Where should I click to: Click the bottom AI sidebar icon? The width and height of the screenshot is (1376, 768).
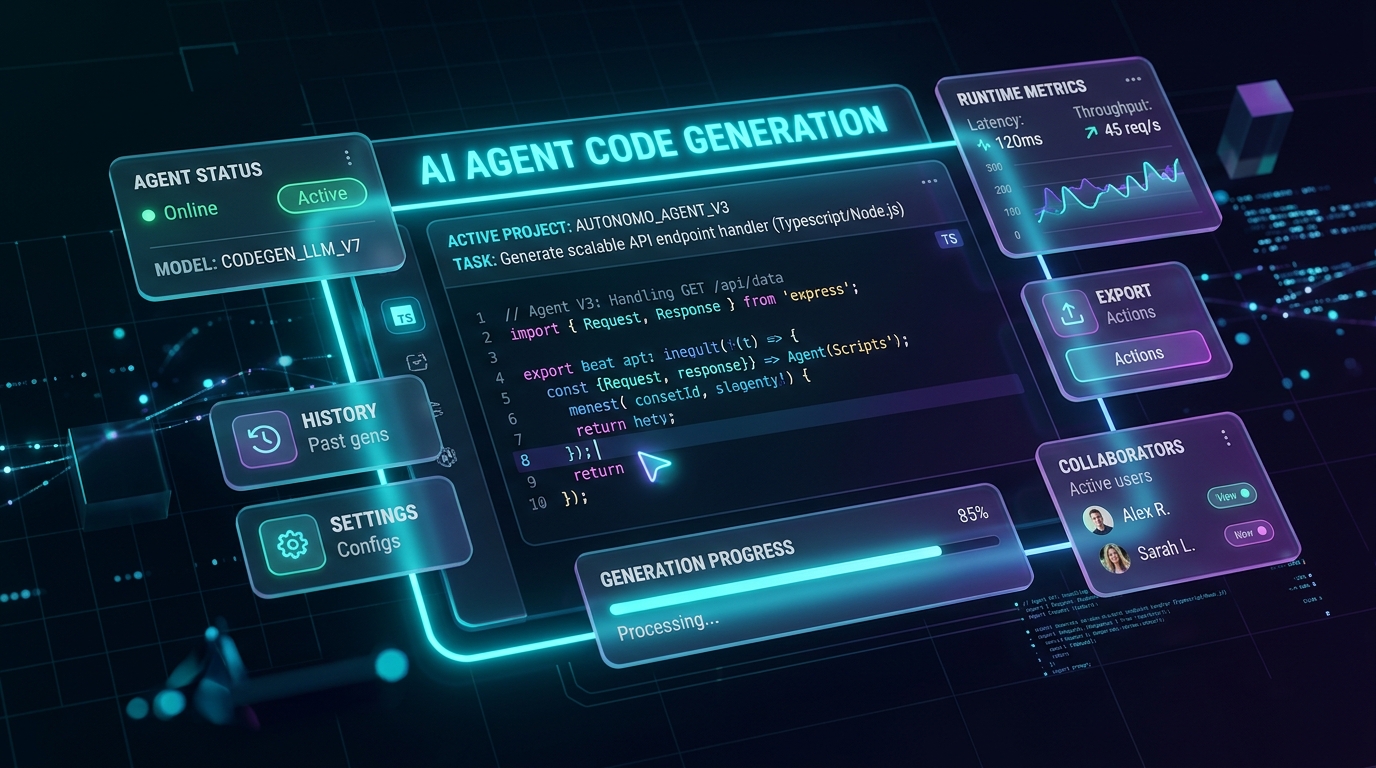click(x=447, y=456)
